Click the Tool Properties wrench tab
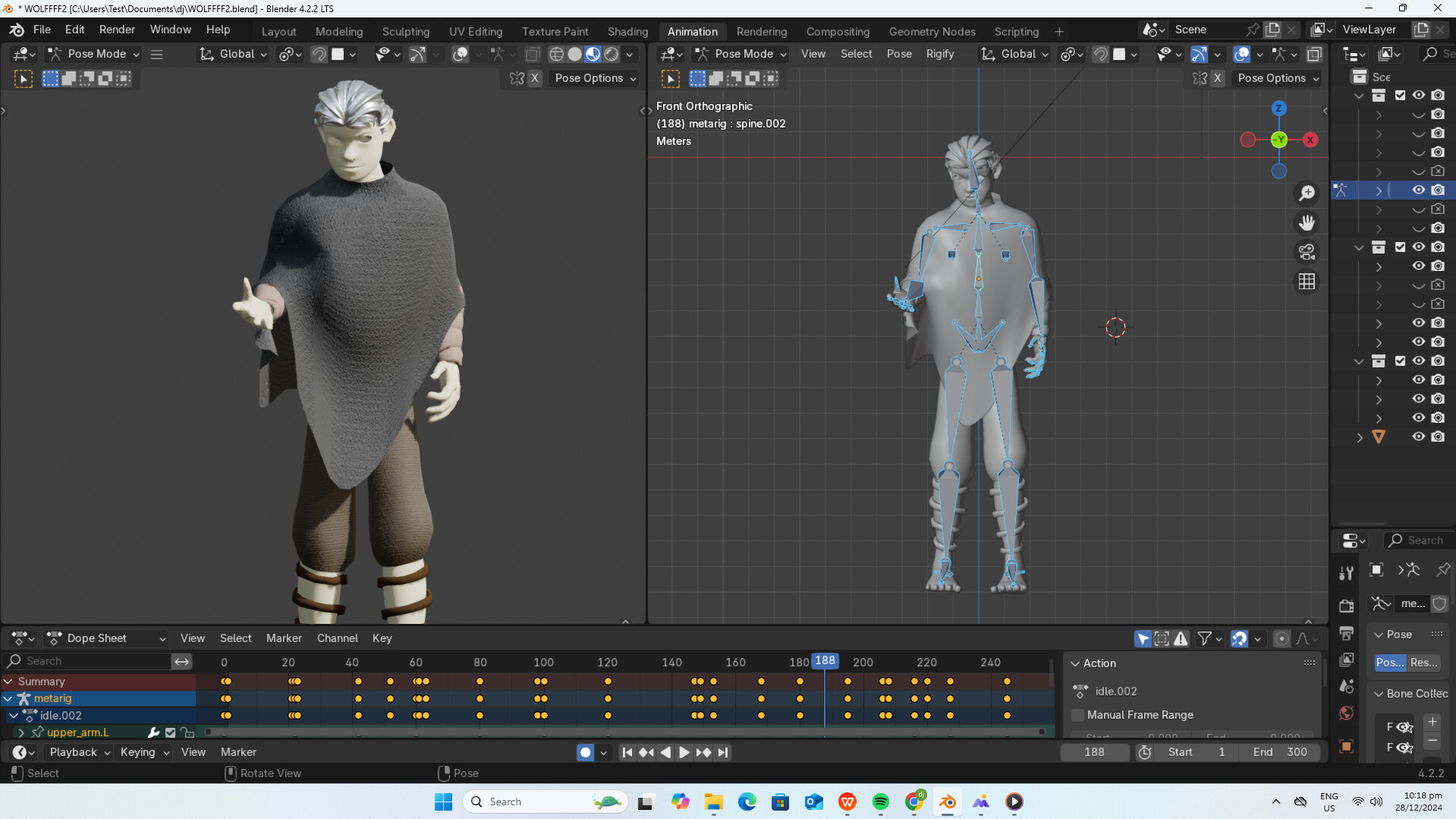1456x819 pixels. pos(1347,573)
